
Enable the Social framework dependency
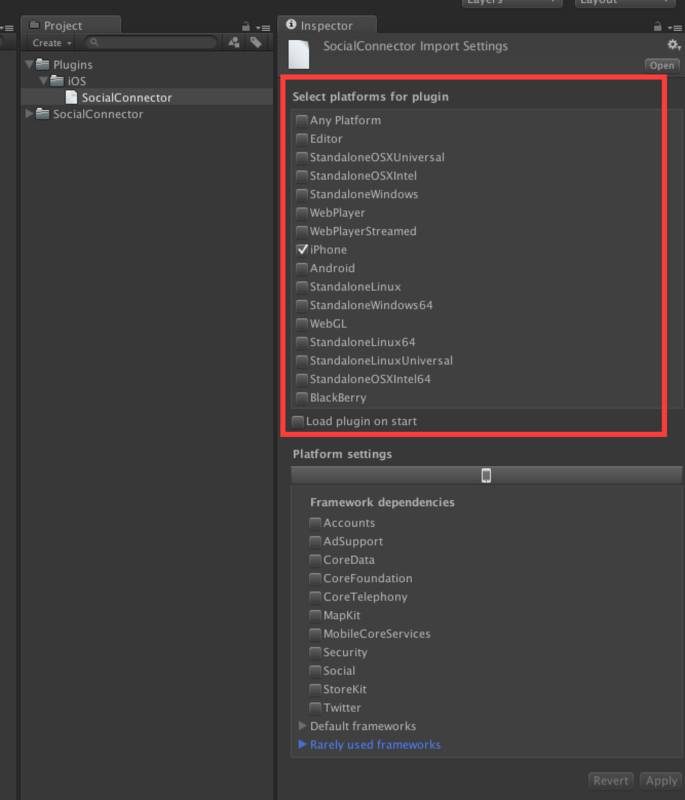(315, 671)
